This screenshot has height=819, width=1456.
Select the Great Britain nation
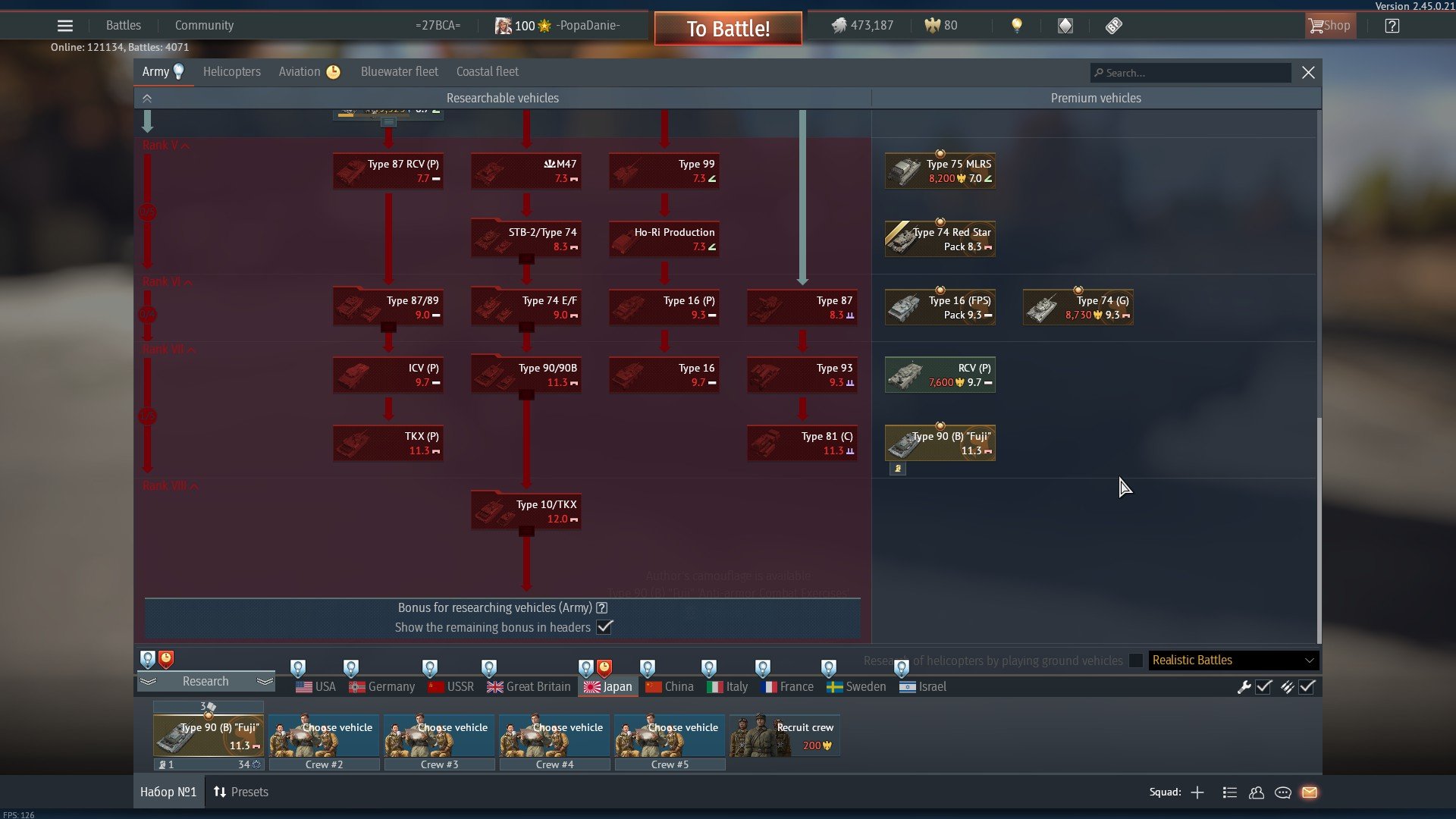pos(529,686)
